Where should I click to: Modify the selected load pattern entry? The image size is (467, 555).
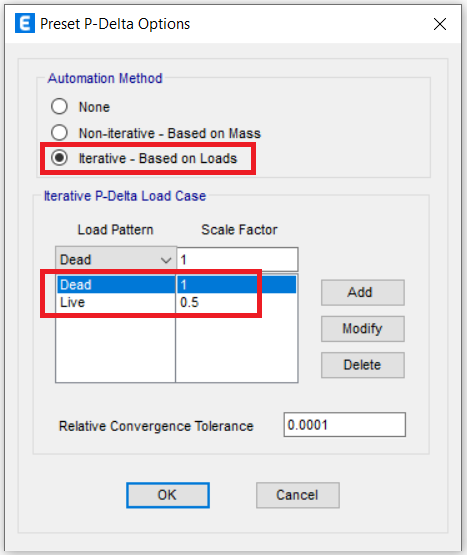(x=363, y=328)
